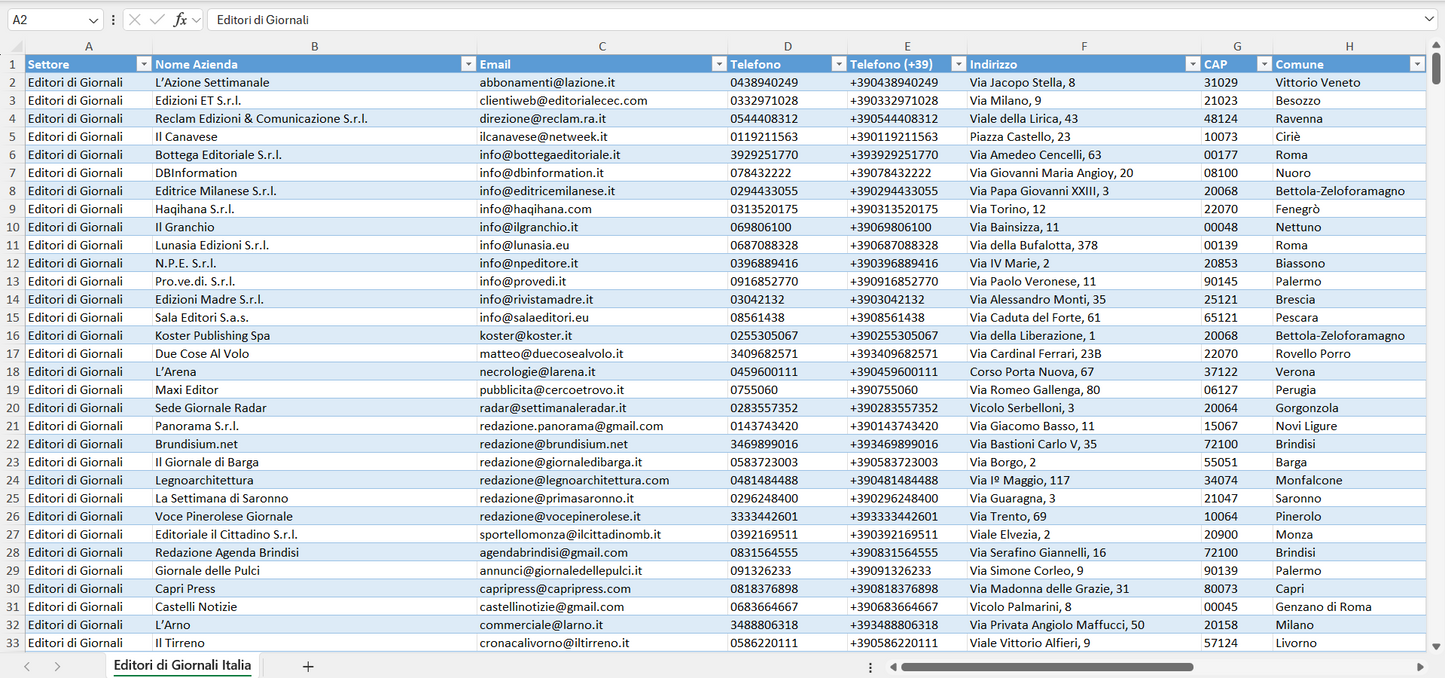
Task: Open the Comune column filter dropdown
Action: (1416, 64)
